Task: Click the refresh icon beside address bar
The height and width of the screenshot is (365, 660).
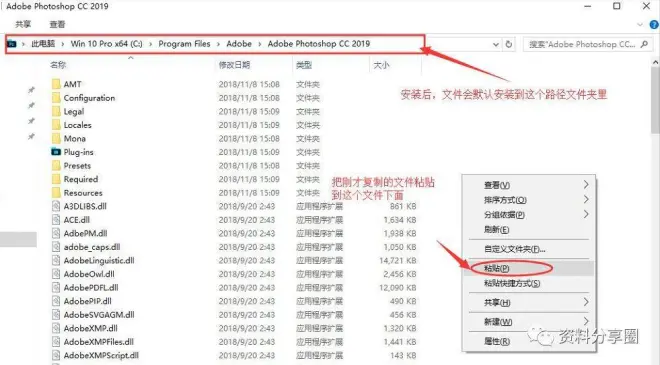Action: click(x=509, y=44)
